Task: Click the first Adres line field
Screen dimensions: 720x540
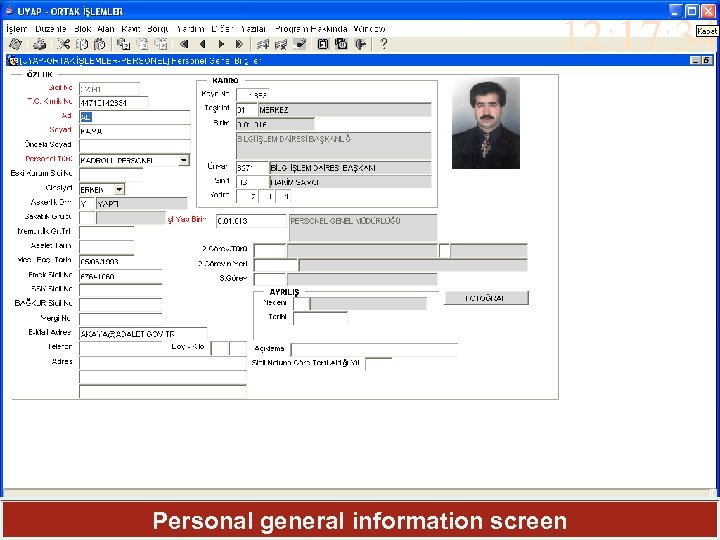Action: click(163, 363)
